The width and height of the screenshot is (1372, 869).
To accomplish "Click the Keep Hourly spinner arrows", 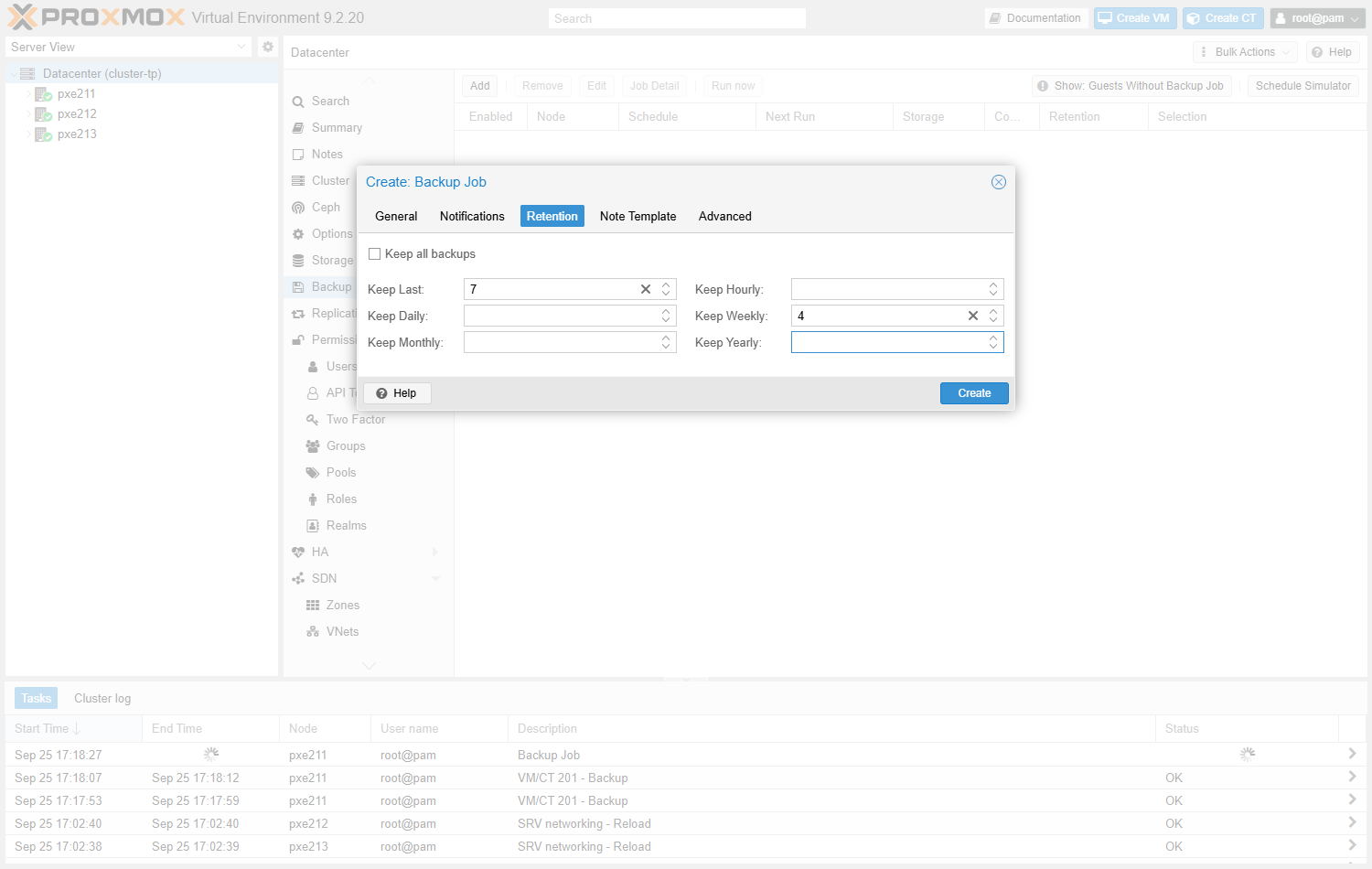I will click(x=993, y=289).
